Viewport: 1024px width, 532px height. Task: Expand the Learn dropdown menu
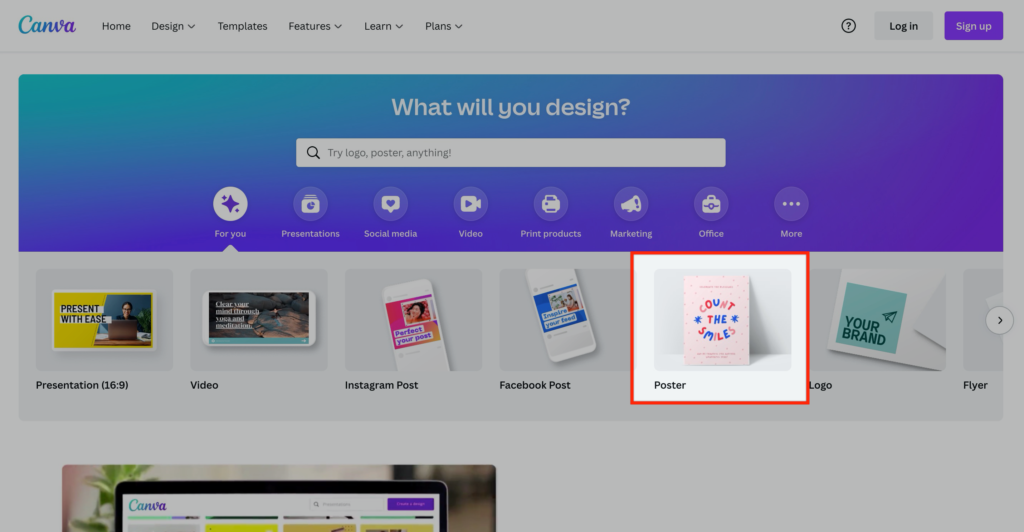click(383, 26)
